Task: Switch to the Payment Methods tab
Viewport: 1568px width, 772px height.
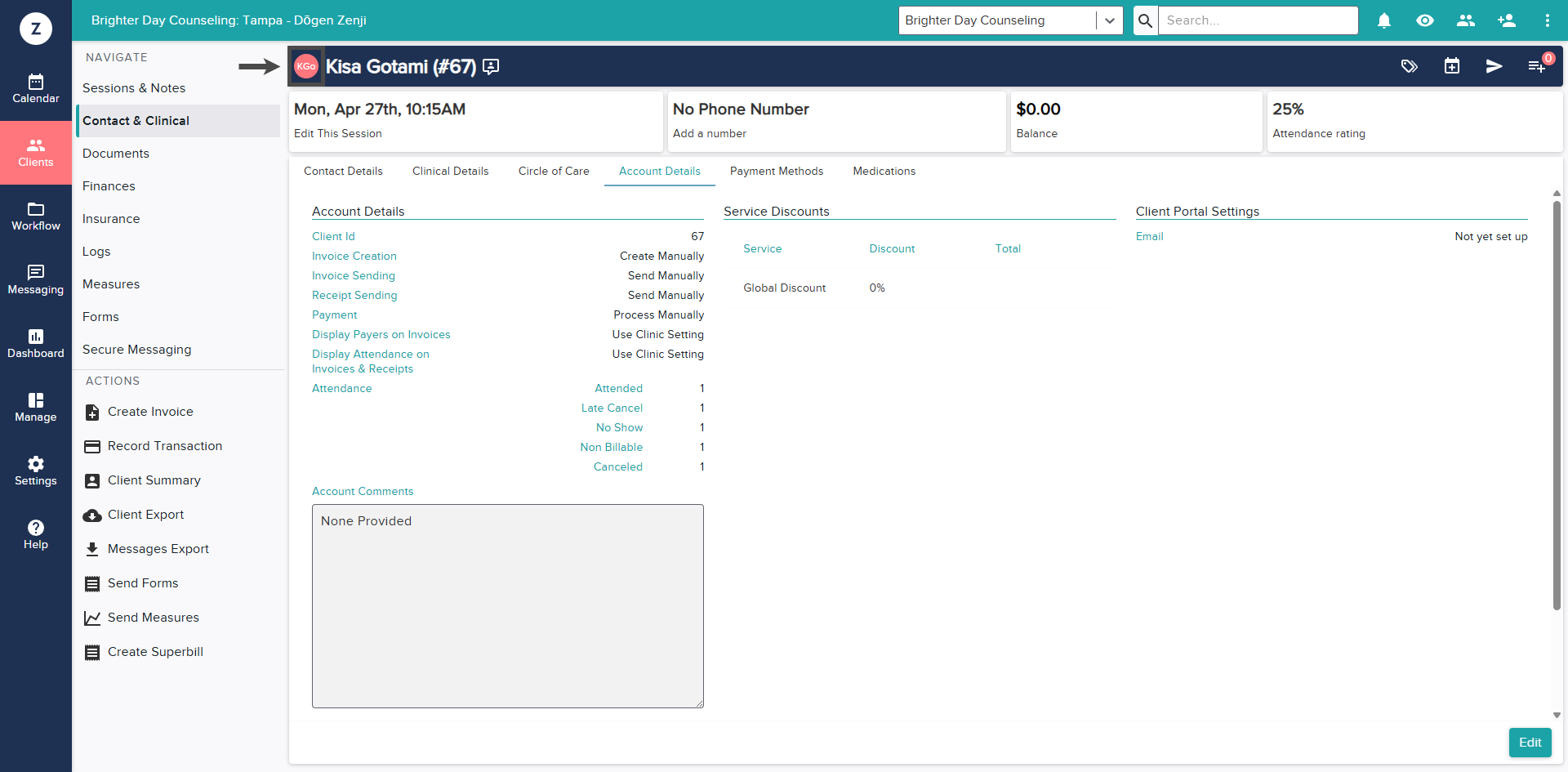Action: click(x=777, y=171)
